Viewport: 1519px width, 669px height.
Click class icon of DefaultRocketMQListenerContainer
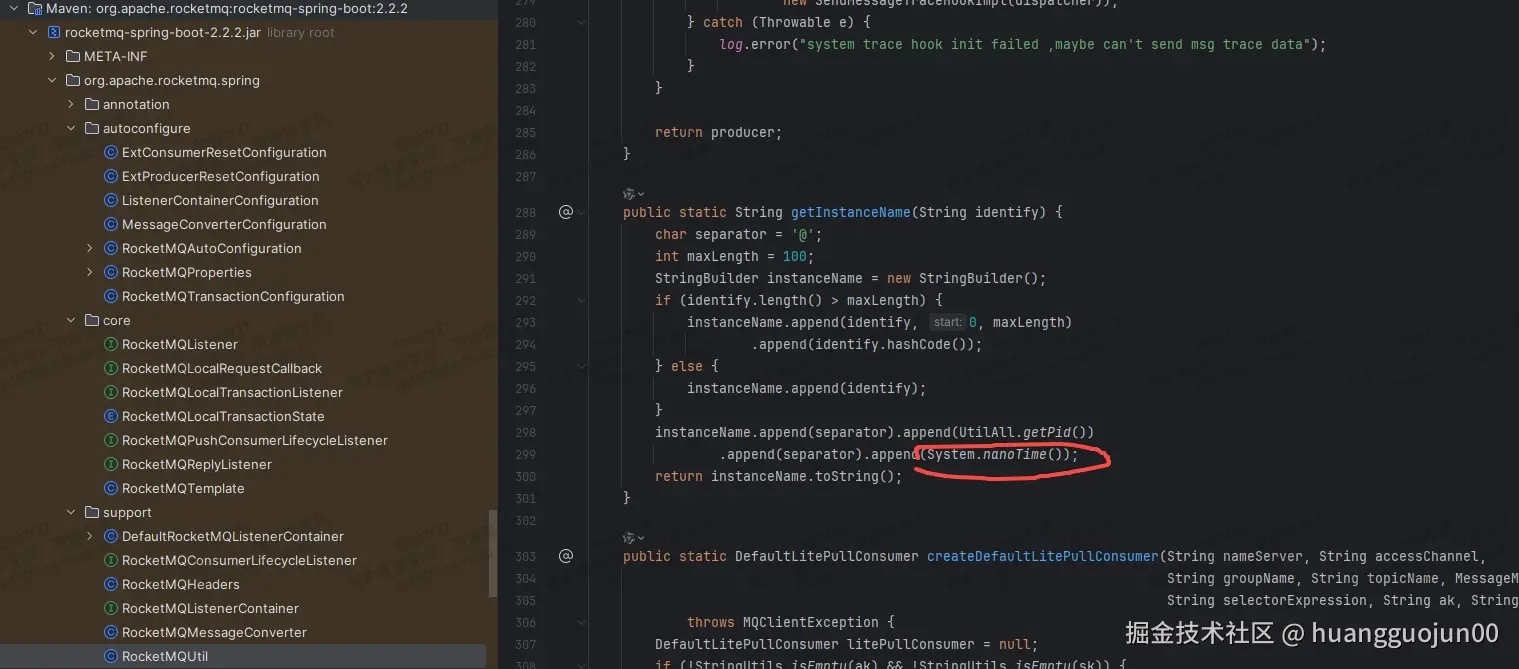(111, 536)
